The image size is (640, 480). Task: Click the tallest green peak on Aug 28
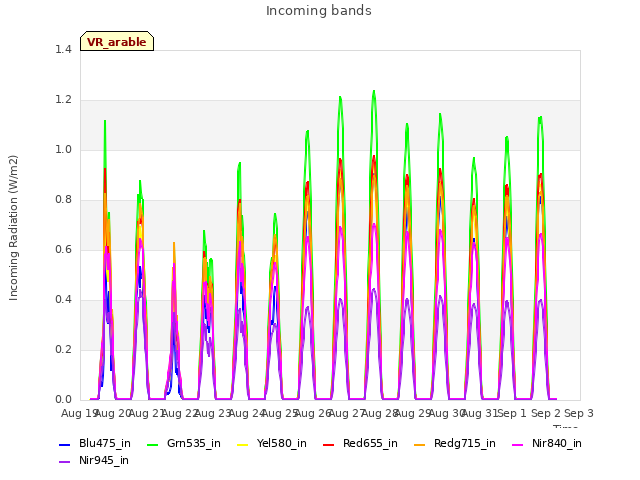coord(374,91)
